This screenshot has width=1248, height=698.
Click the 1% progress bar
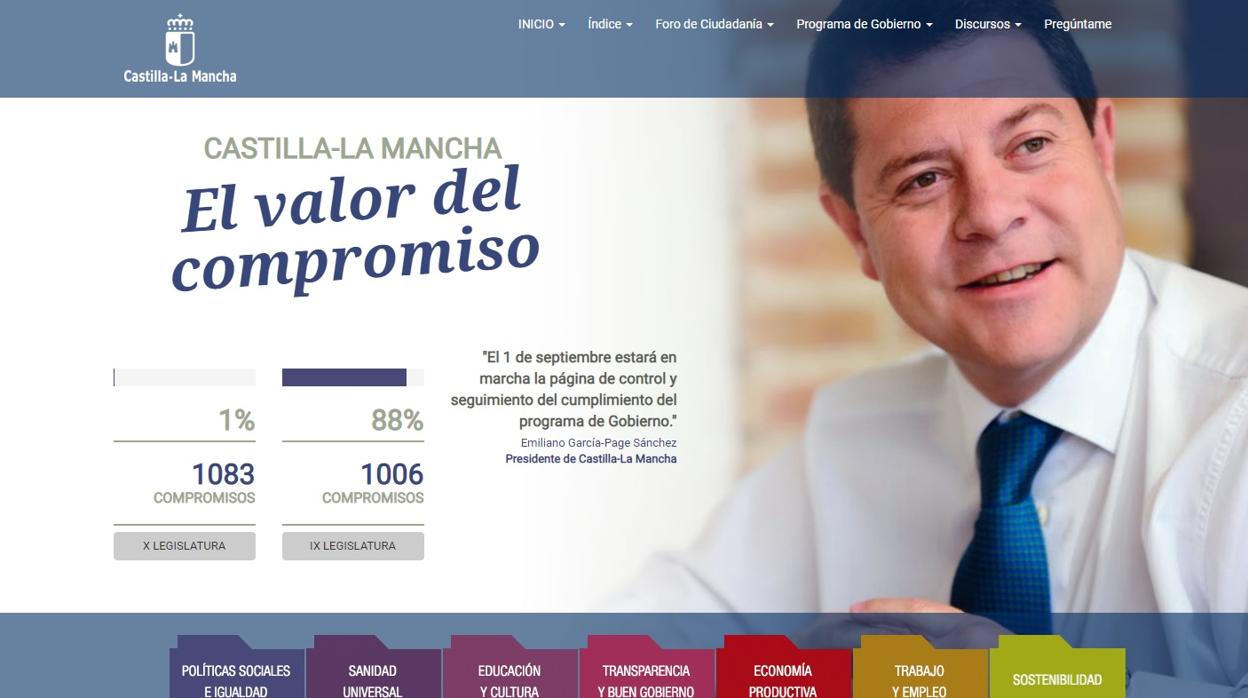pyautogui.click(x=184, y=377)
